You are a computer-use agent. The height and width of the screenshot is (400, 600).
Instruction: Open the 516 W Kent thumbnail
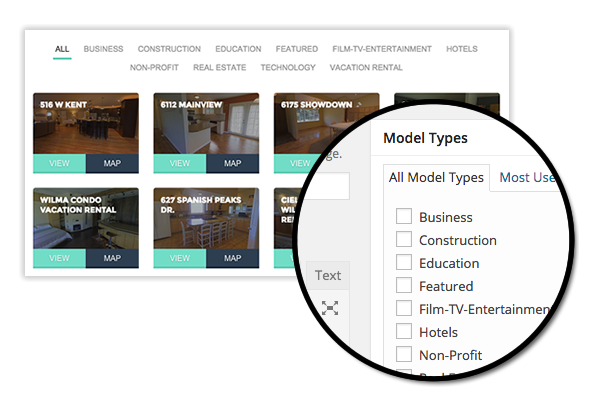[86, 124]
